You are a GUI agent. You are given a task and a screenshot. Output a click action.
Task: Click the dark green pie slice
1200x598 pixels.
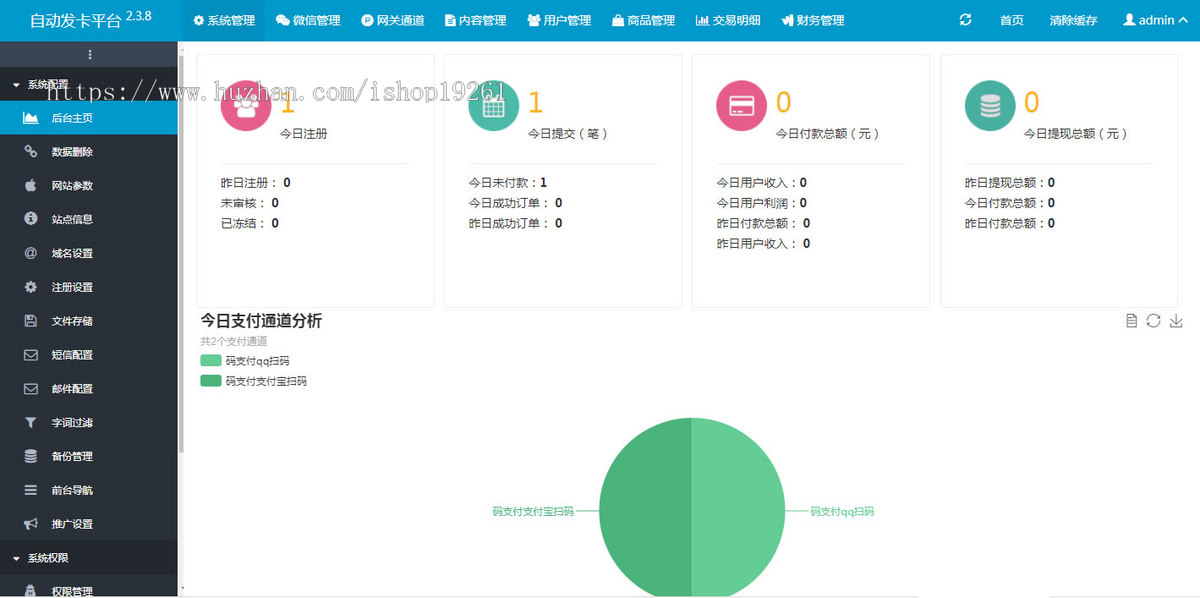tap(645, 510)
